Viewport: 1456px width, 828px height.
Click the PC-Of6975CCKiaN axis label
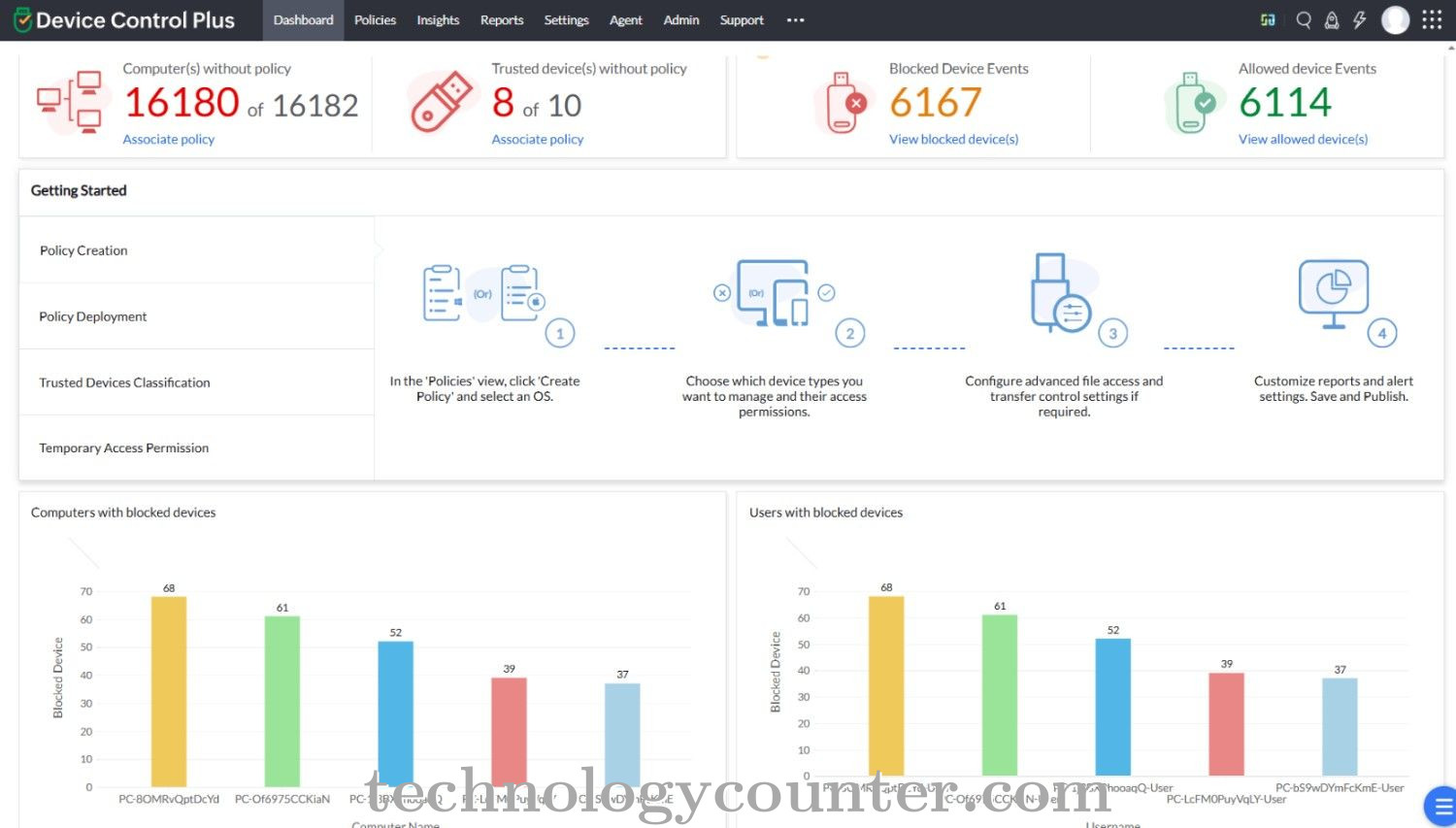(282, 800)
